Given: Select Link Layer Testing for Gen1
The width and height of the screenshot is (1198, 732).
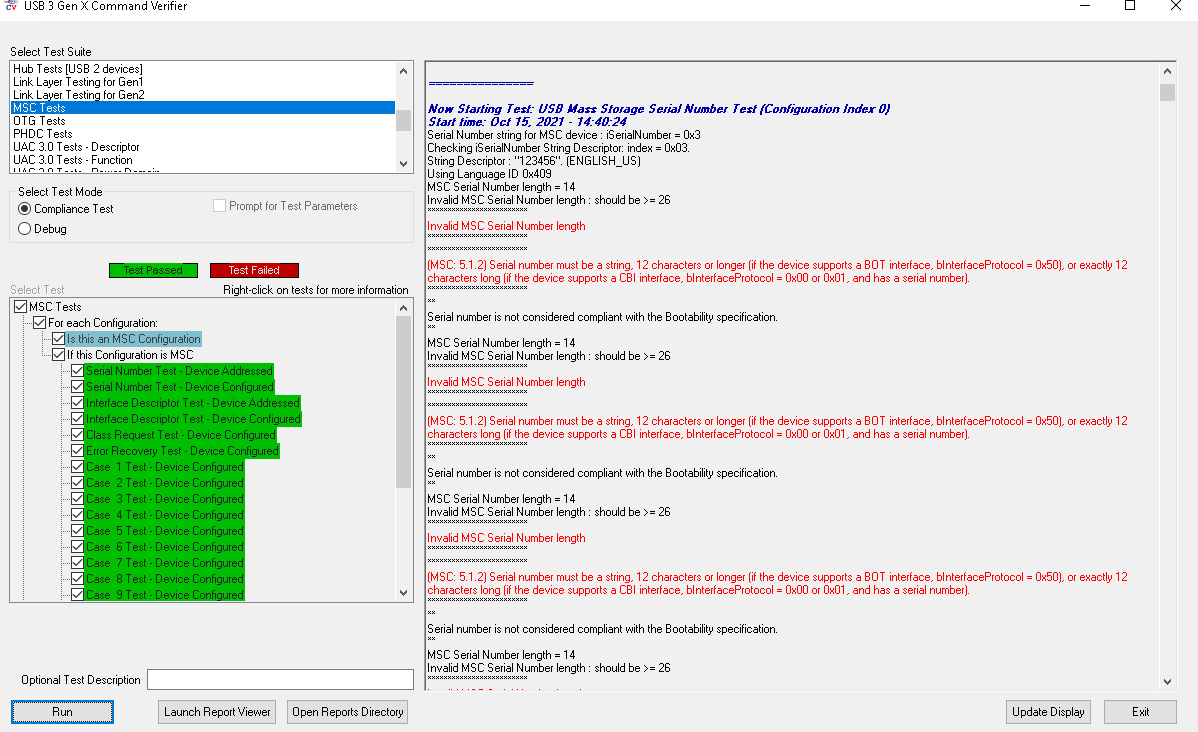Looking at the screenshot, I should tap(78, 82).
